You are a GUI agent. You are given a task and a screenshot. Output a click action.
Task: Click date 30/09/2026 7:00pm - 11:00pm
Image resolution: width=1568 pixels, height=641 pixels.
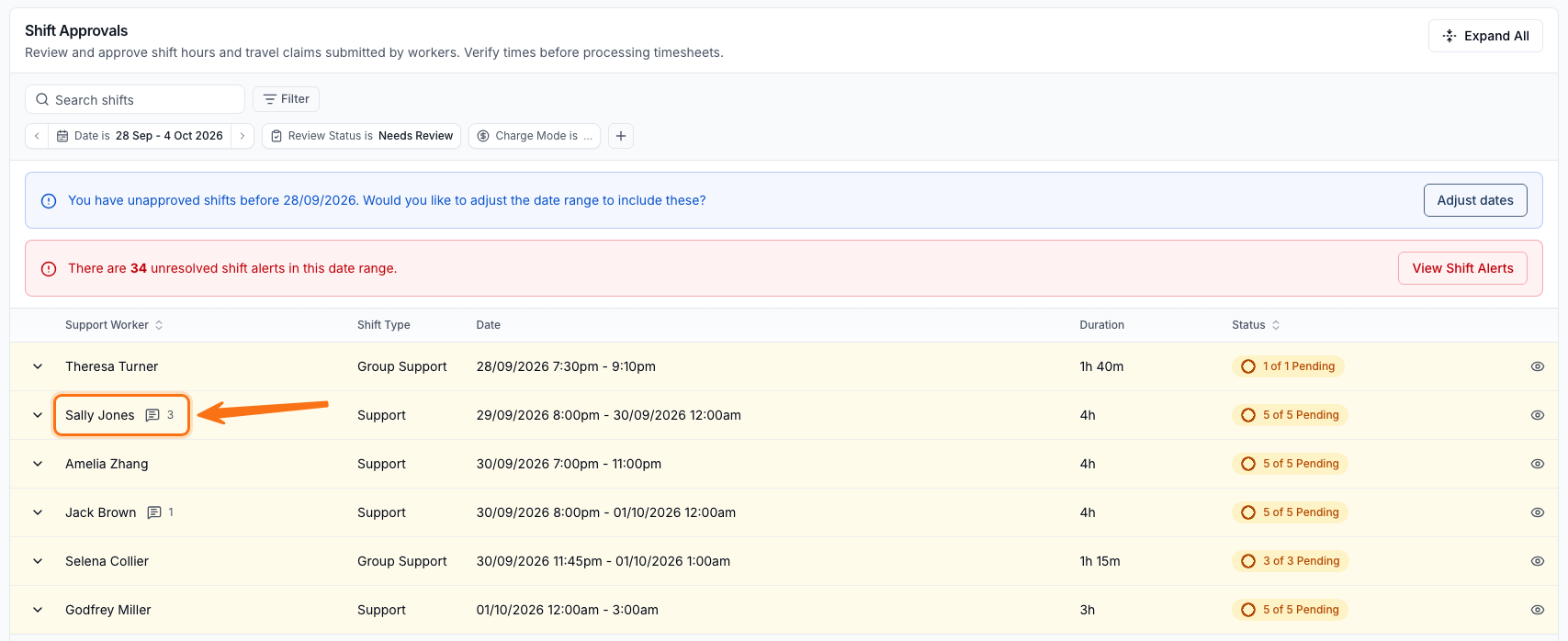point(569,464)
